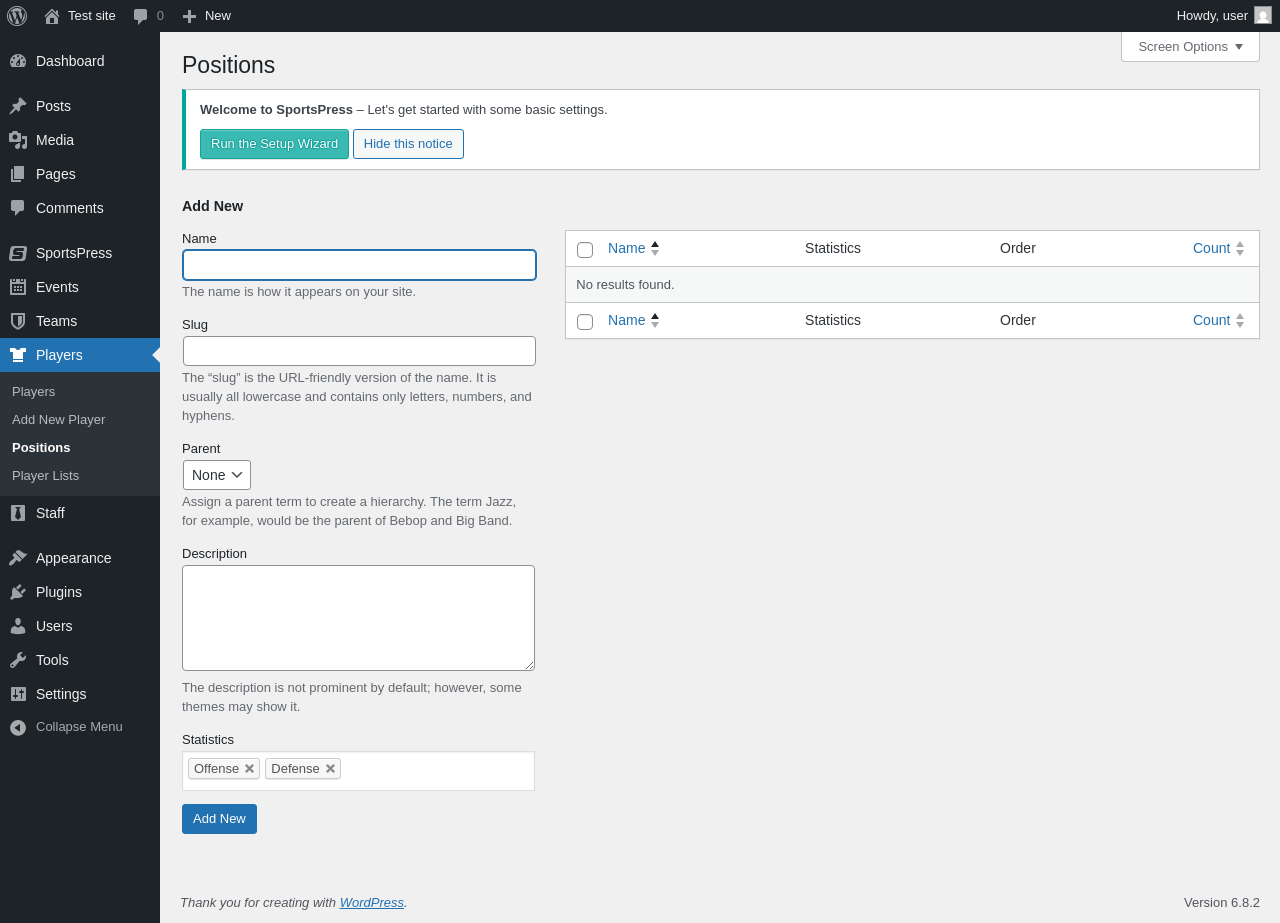Focus the Name input field
Viewport: 1280px width, 923px height.
pyautogui.click(x=359, y=265)
